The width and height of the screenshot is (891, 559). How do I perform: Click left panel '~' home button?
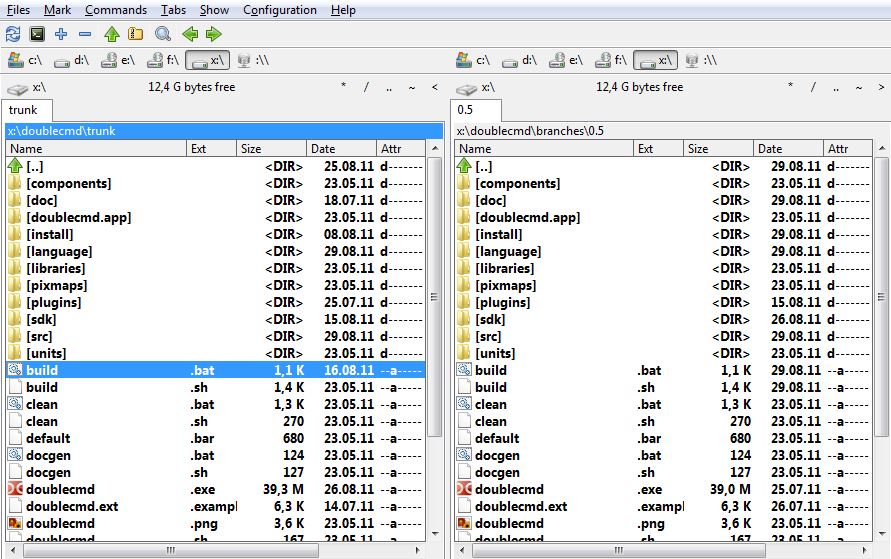pos(412,87)
